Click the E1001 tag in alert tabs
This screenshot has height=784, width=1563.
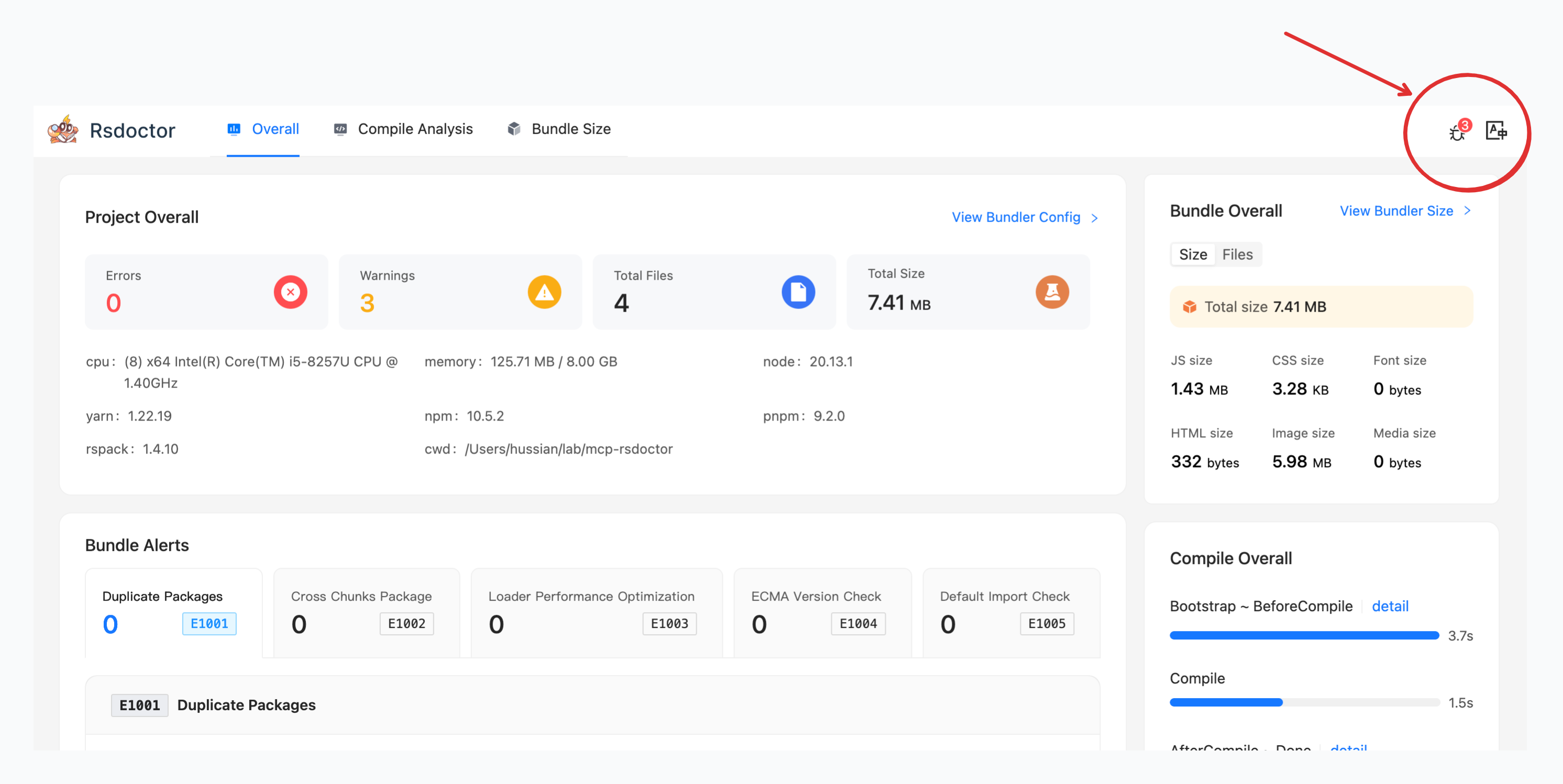point(210,624)
